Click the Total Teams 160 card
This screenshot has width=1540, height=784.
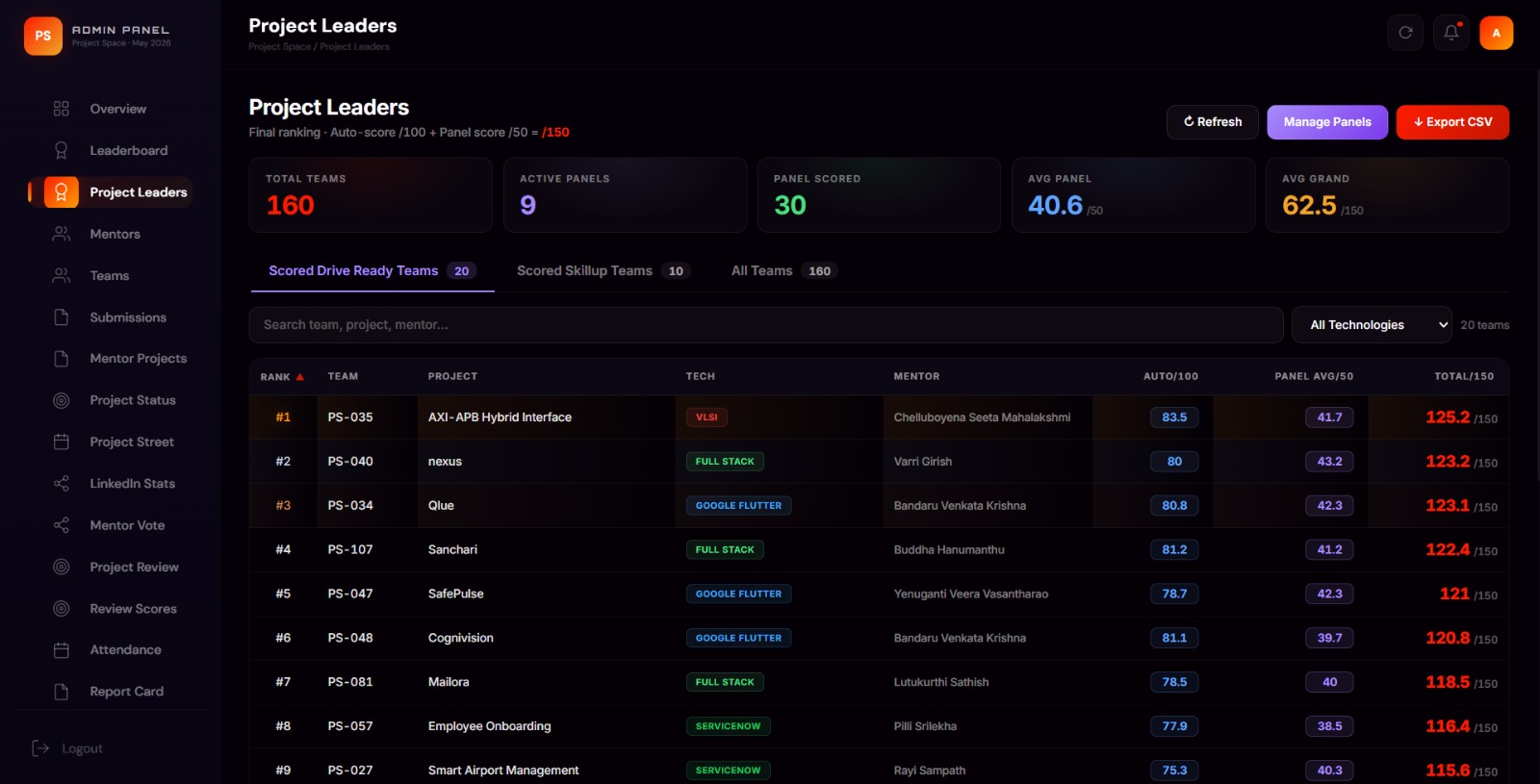point(371,195)
